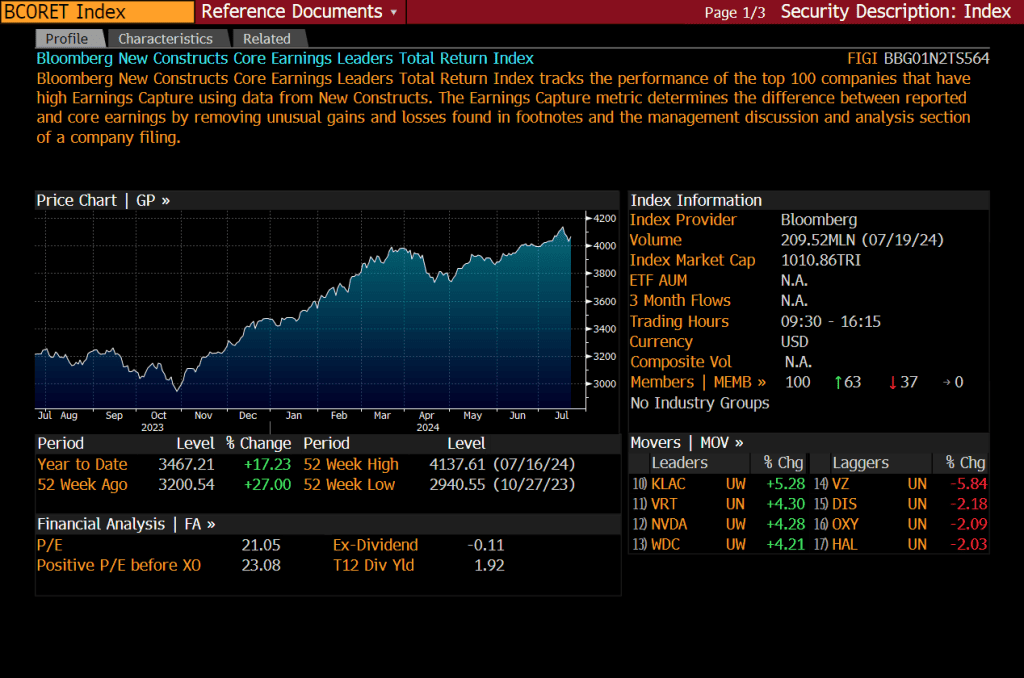
Task: Select lagger DIS row
Action: coord(901,504)
